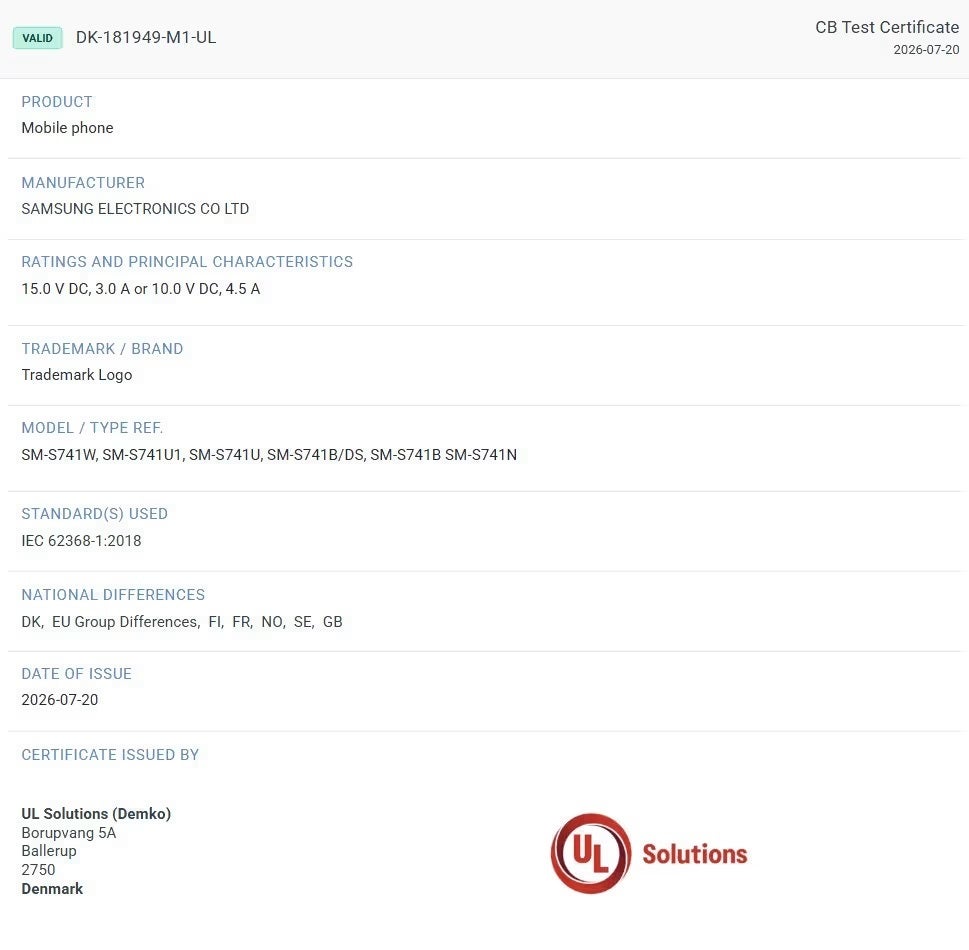Click the TRADEMARK / BRAND label

103,349
